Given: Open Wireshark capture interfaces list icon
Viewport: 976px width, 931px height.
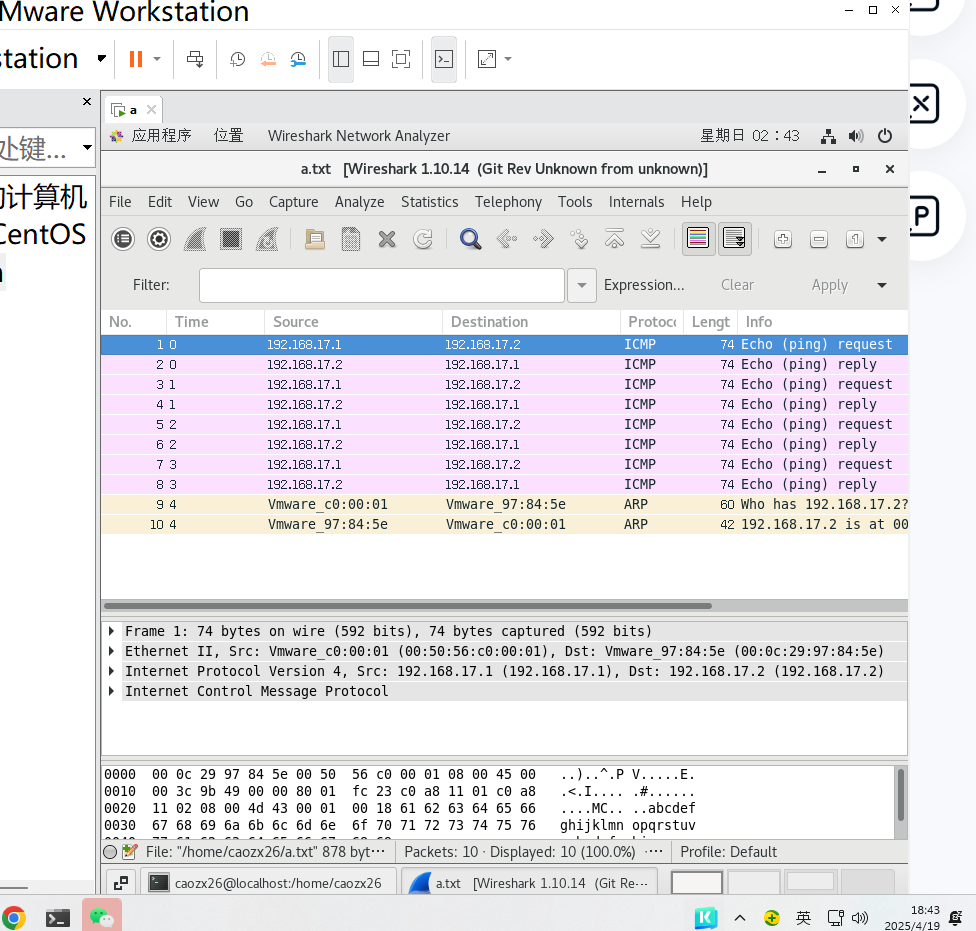Looking at the screenshot, I should pos(123,239).
